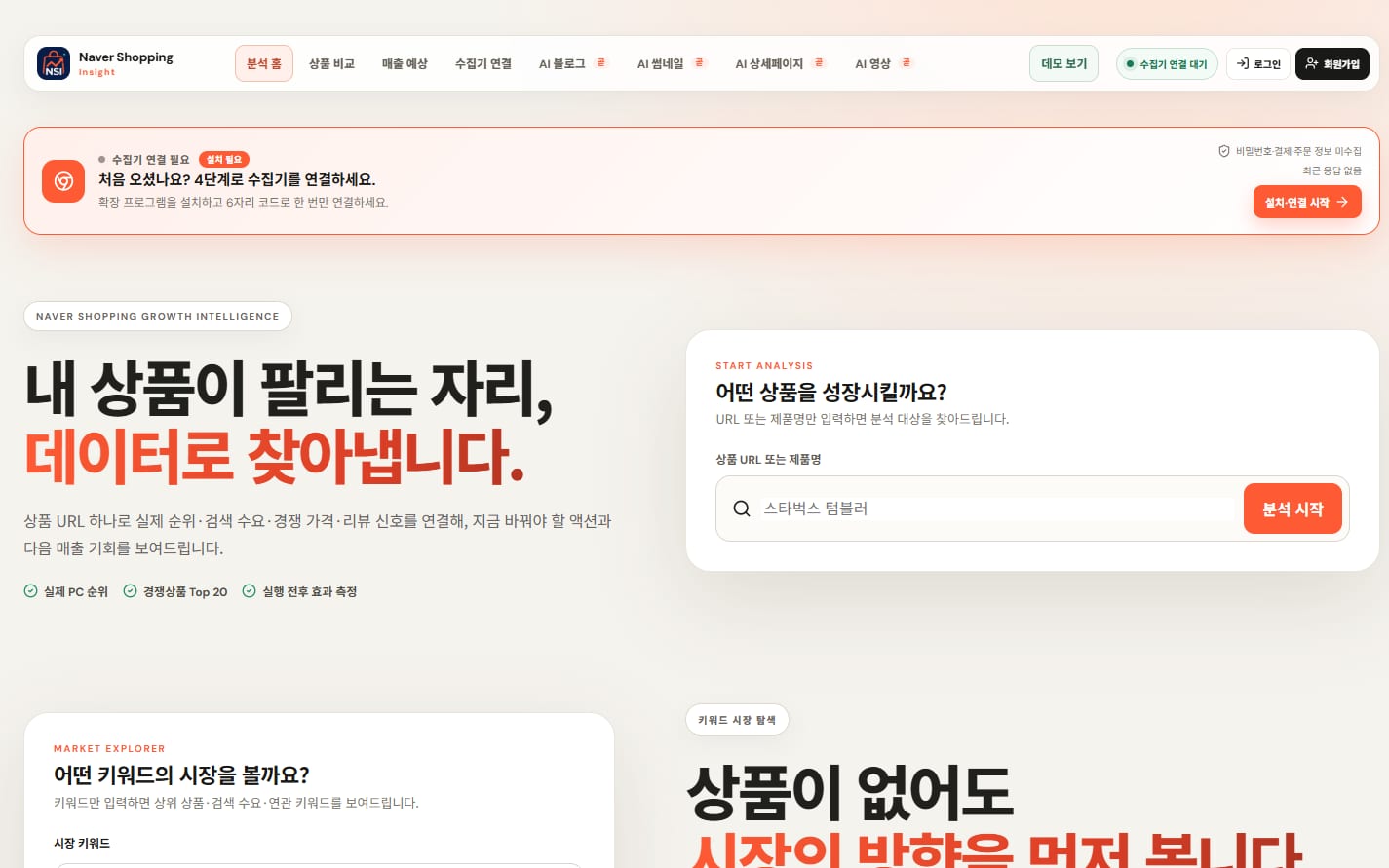Click the 수집기 연결 필요 status text

(x=150, y=159)
